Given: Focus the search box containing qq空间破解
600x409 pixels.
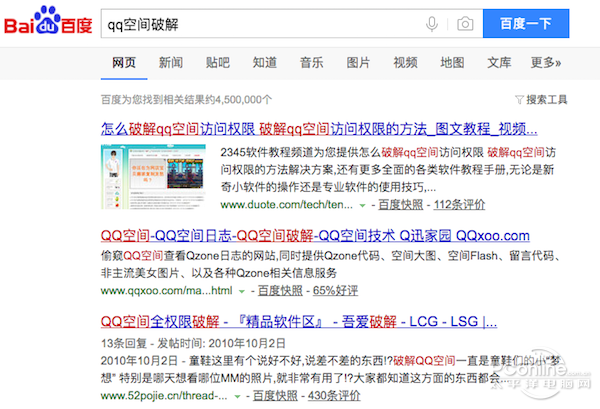Looking at the screenshot, I should [260, 23].
